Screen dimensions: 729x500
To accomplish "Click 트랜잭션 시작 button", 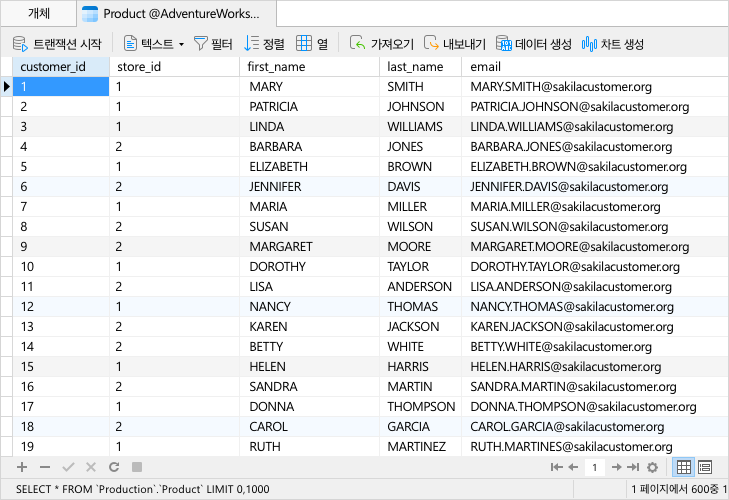I will coord(57,44).
